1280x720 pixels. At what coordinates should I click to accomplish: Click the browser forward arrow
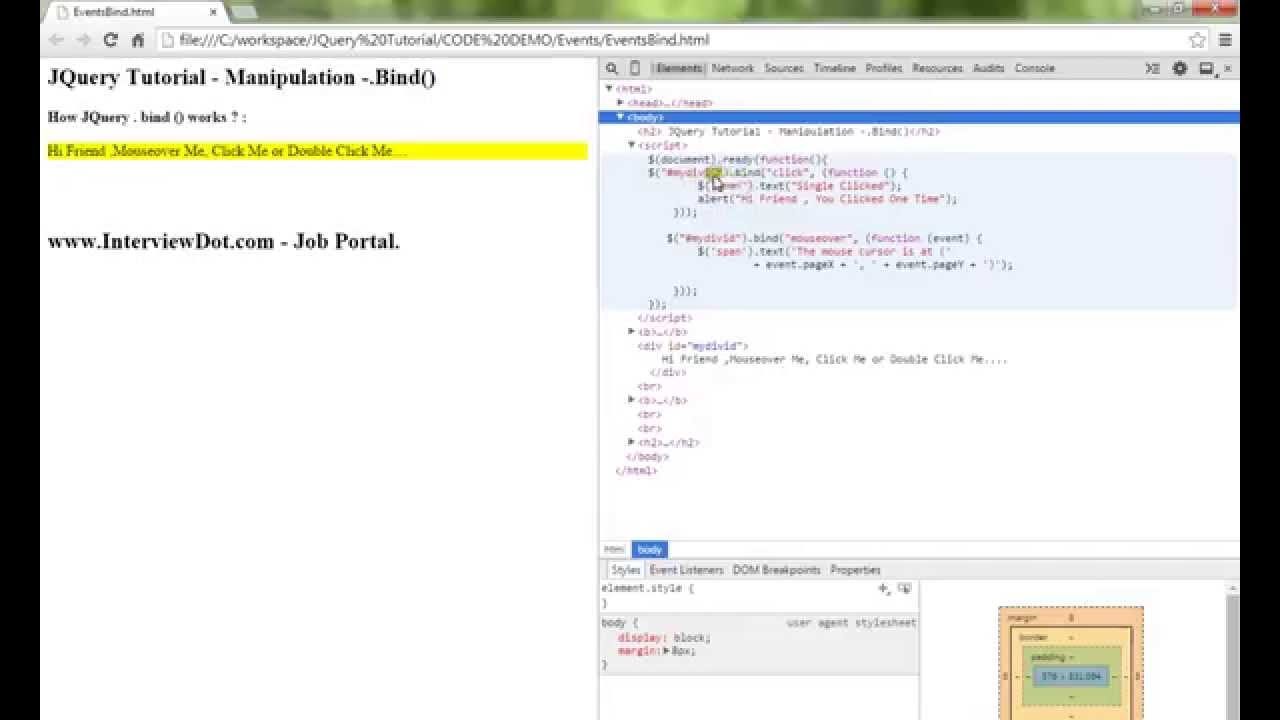pyautogui.click(x=84, y=40)
